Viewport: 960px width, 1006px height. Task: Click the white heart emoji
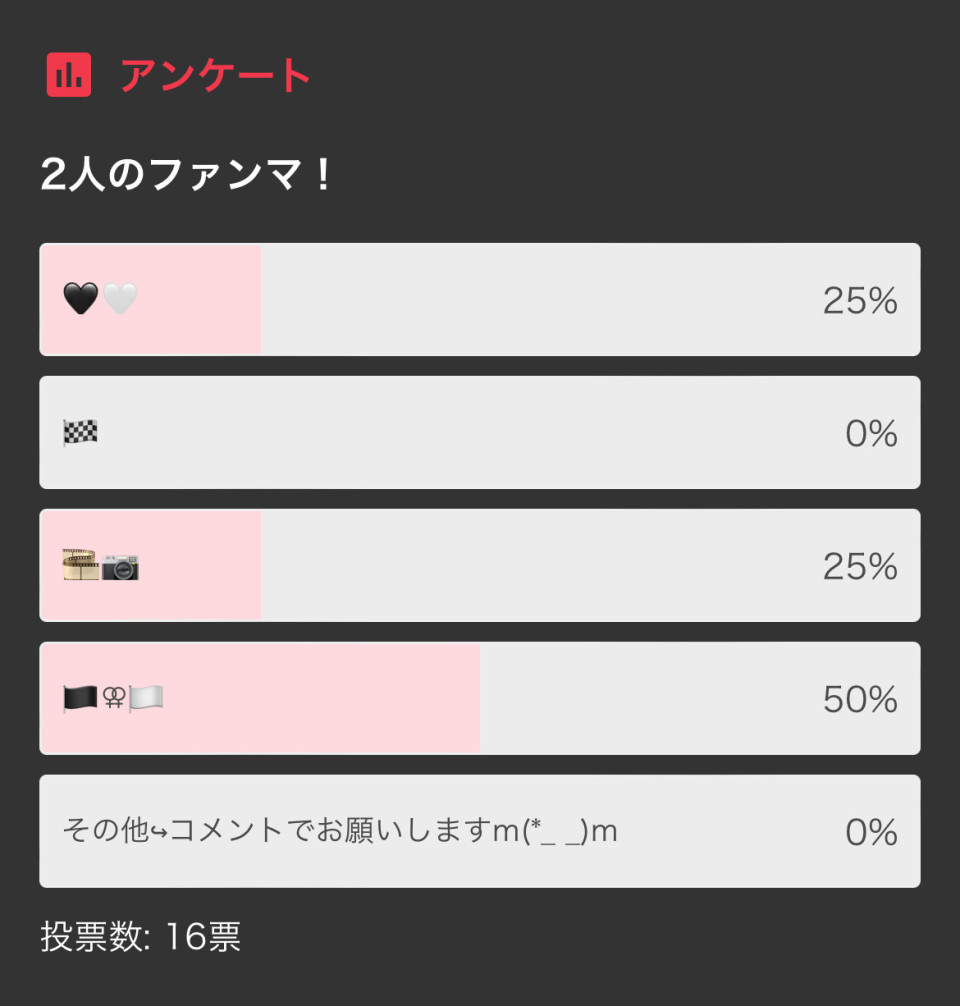click(x=120, y=298)
